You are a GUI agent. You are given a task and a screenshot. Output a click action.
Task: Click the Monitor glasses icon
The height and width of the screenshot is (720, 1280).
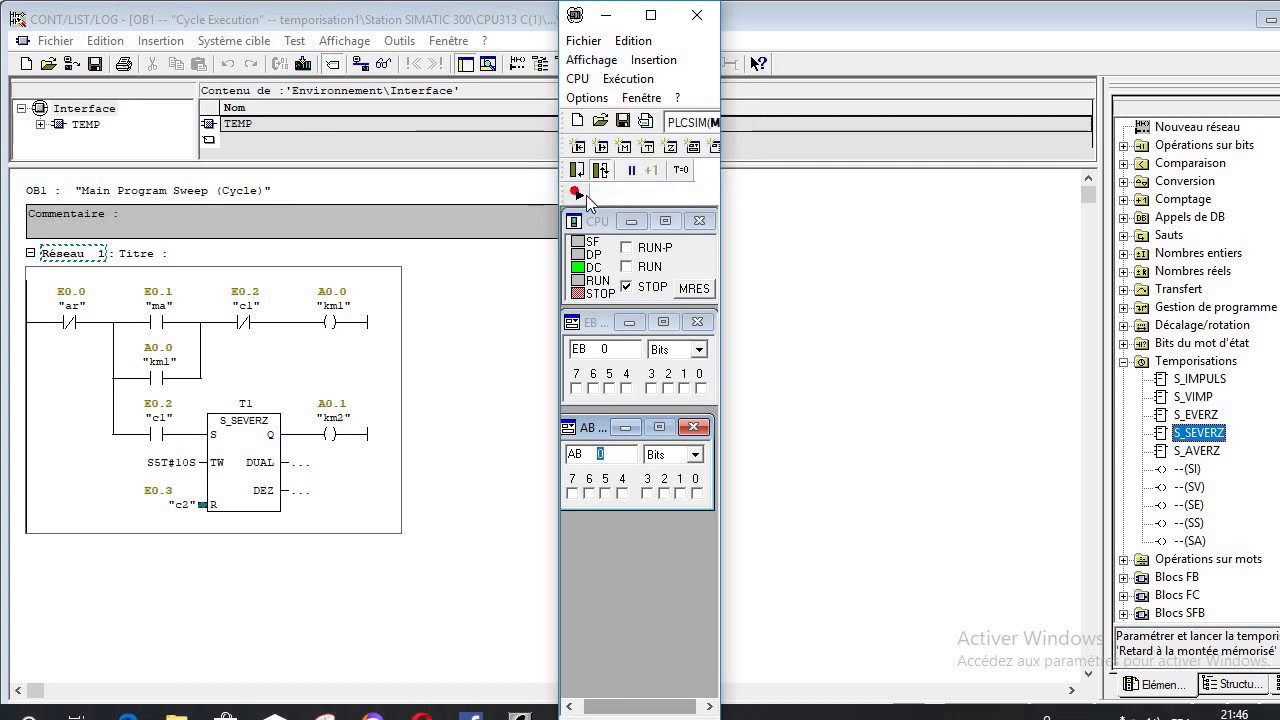click(382, 64)
